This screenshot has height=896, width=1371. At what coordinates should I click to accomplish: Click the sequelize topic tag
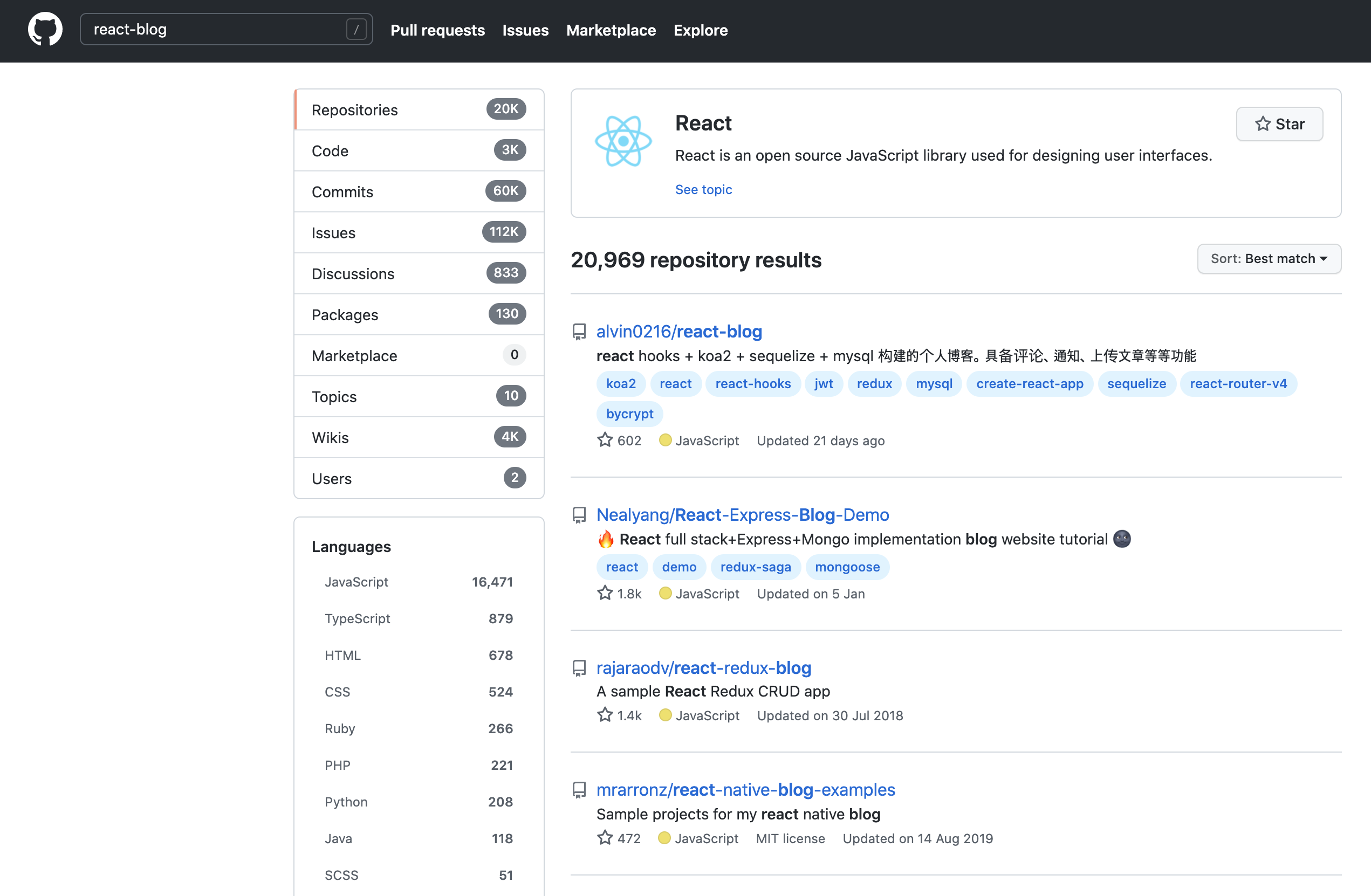point(1136,383)
